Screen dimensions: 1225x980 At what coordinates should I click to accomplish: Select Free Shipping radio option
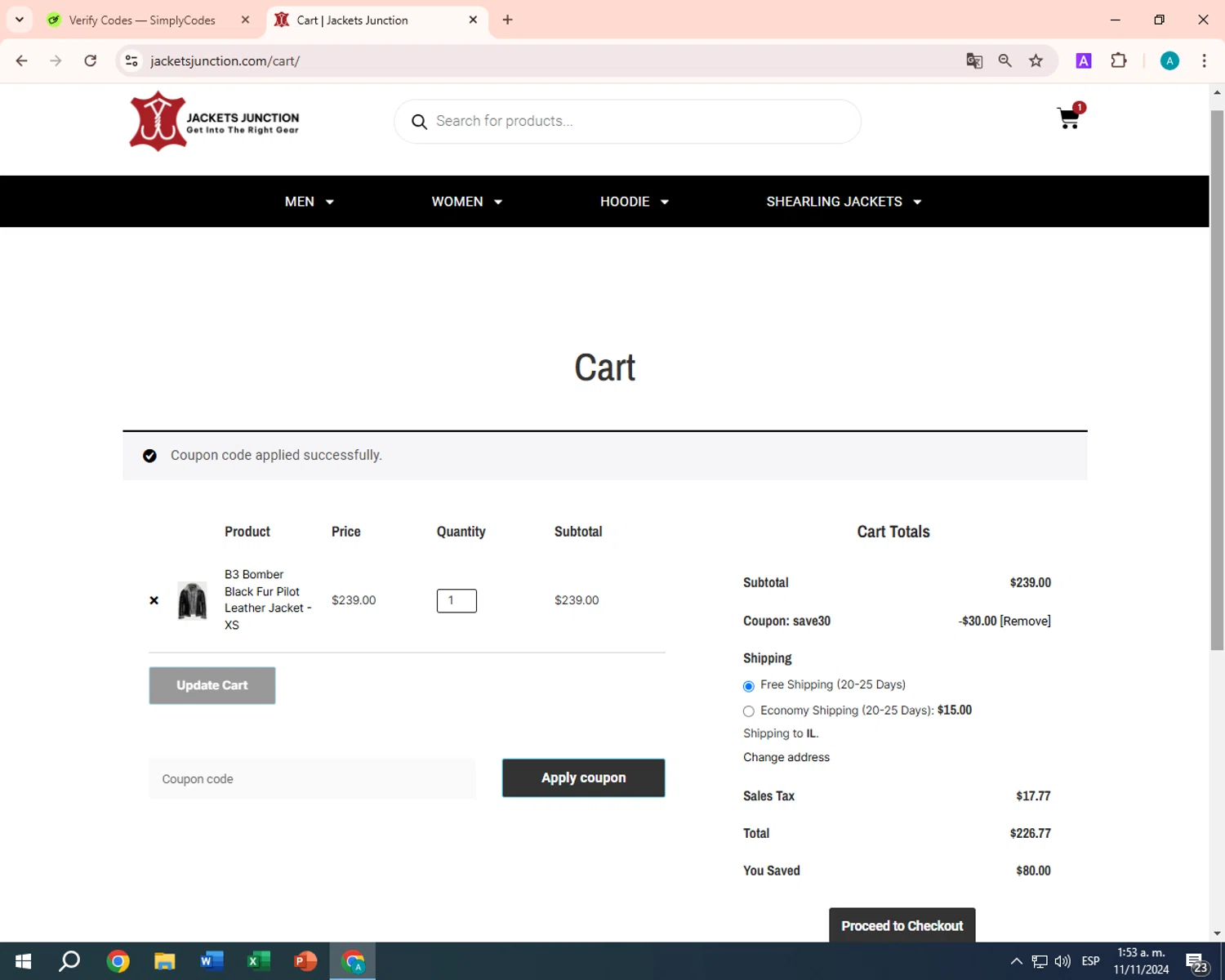[748, 686]
